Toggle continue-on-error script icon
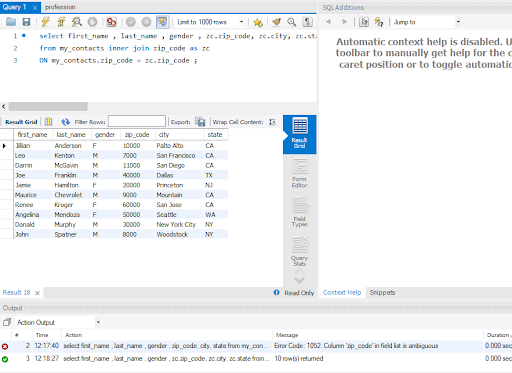This screenshot has width=512, height=373. click(x=111, y=22)
